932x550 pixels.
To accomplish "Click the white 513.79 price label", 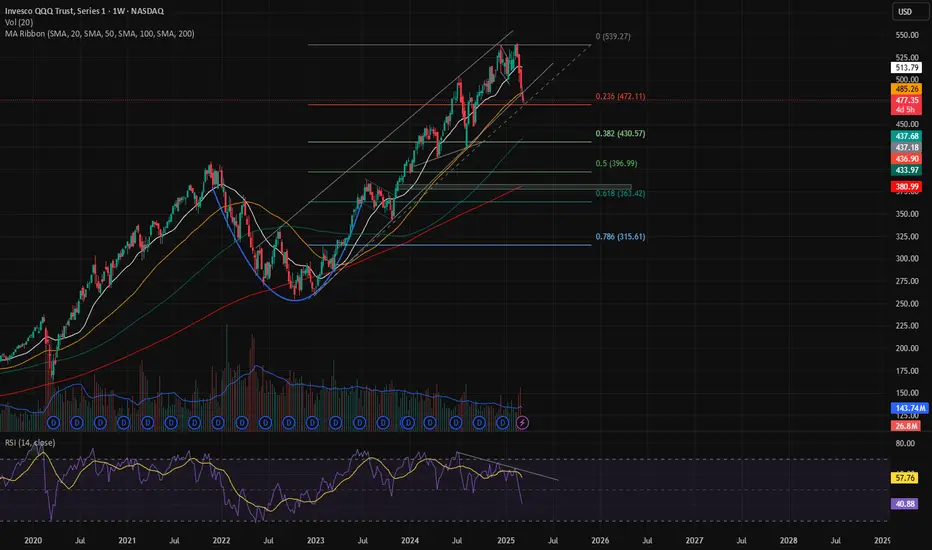I will (x=906, y=68).
